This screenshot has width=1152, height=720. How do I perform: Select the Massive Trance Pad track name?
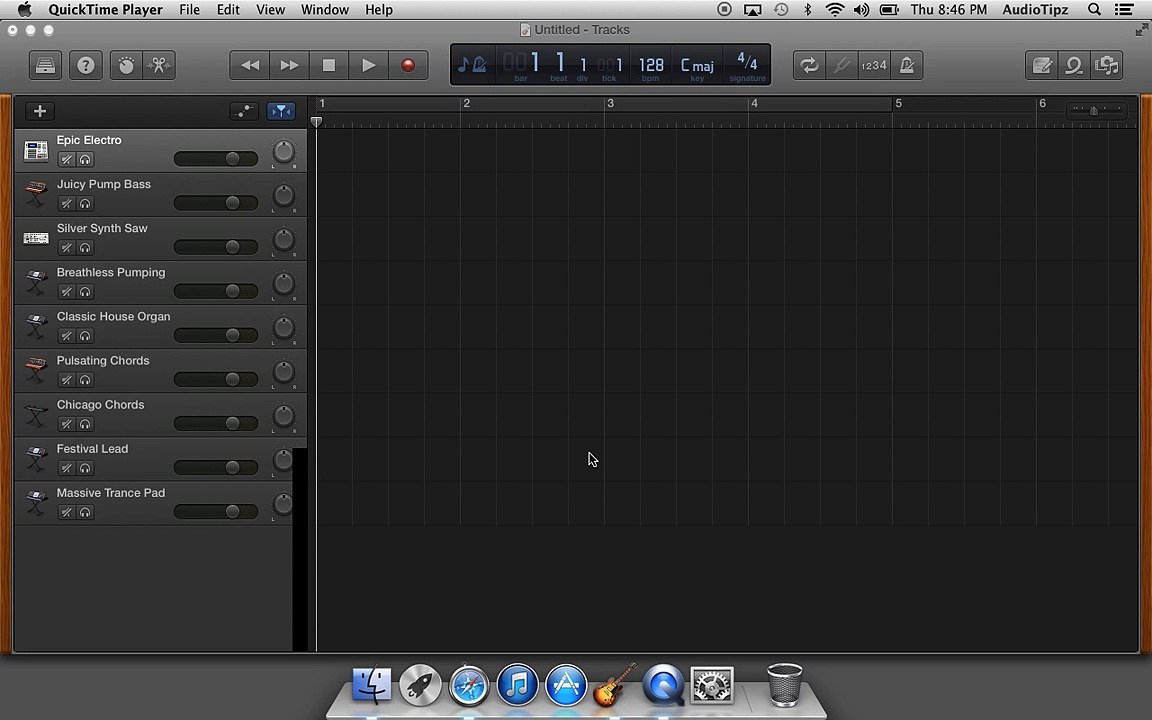pos(111,493)
